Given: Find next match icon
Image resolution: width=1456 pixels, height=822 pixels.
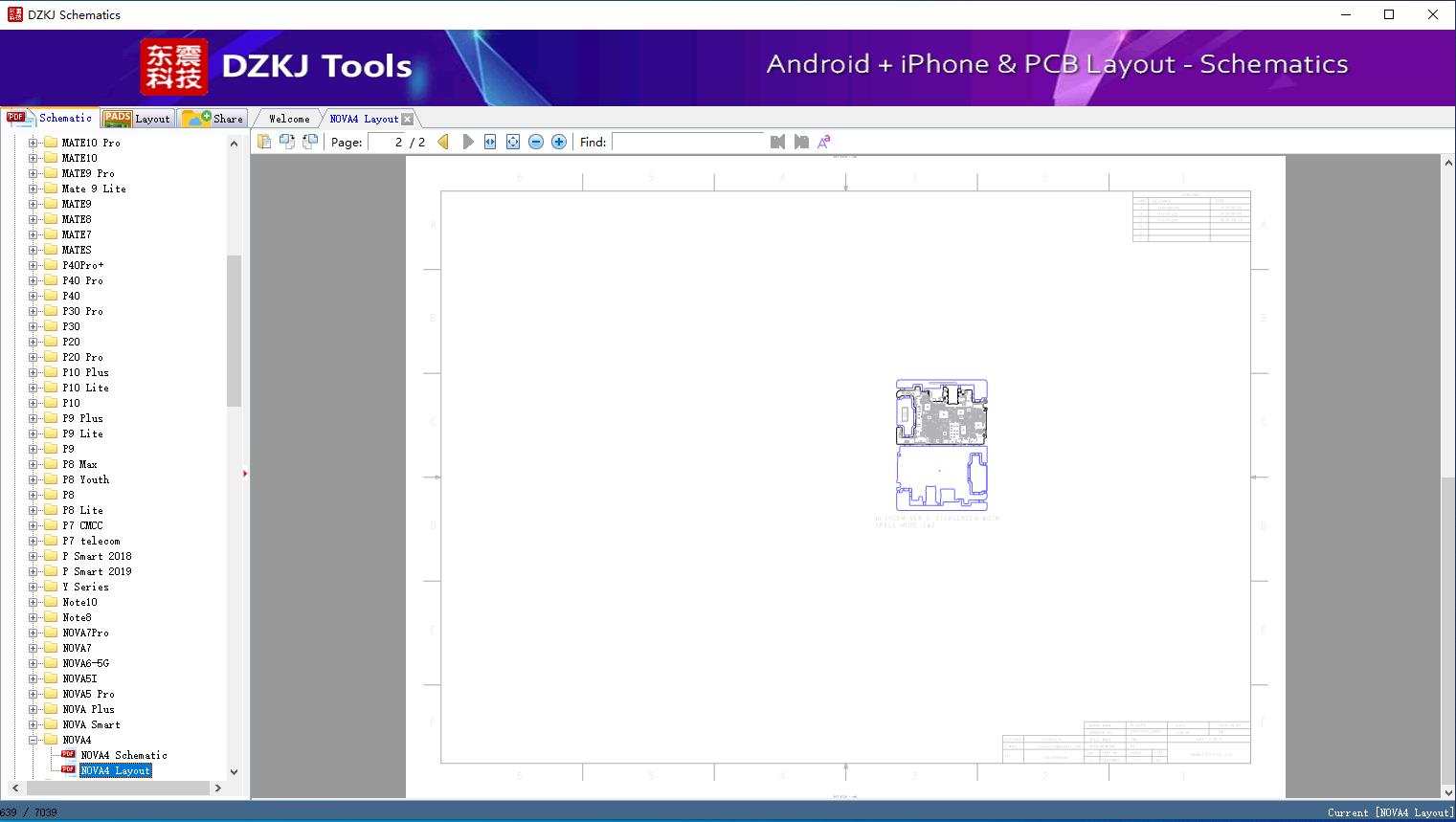Looking at the screenshot, I should coord(801,142).
